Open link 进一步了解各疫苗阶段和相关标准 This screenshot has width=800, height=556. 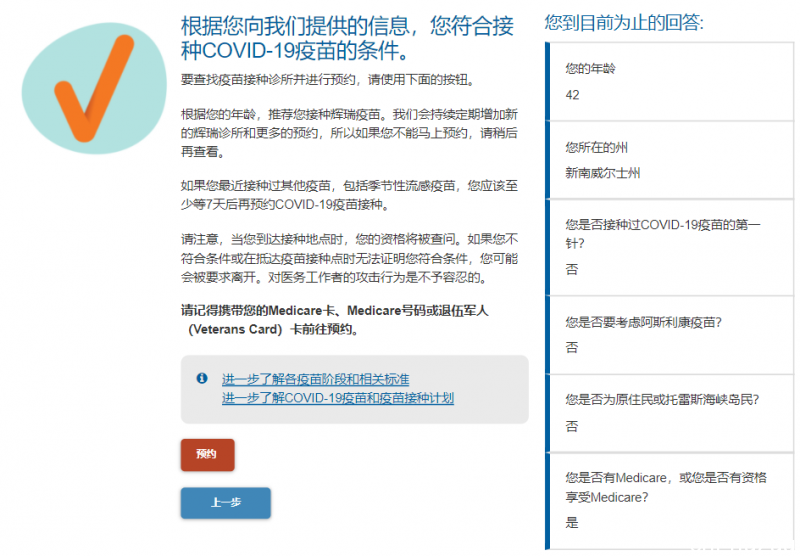(315, 380)
